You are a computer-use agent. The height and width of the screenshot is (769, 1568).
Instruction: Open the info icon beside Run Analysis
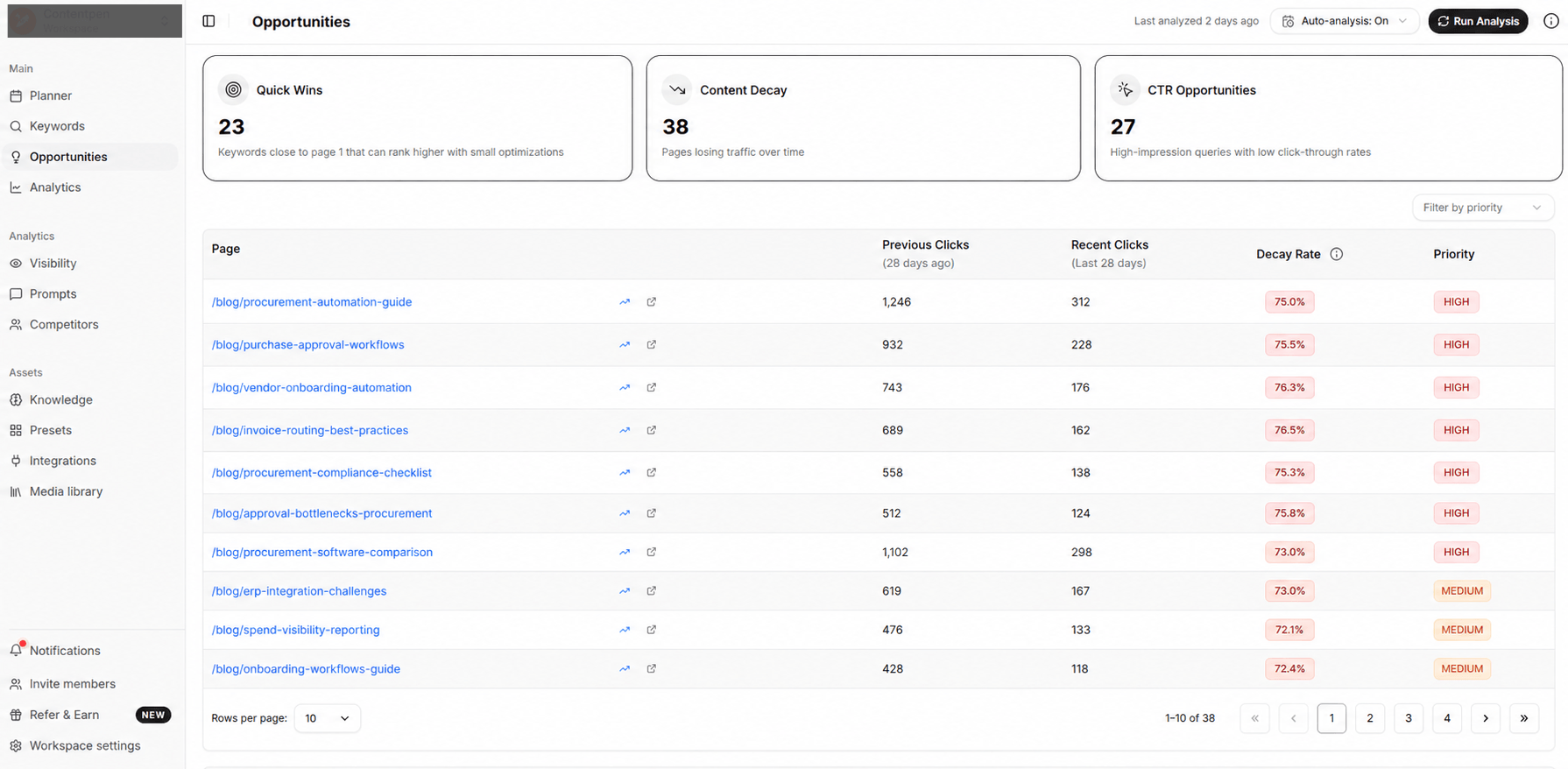[x=1550, y=21]
